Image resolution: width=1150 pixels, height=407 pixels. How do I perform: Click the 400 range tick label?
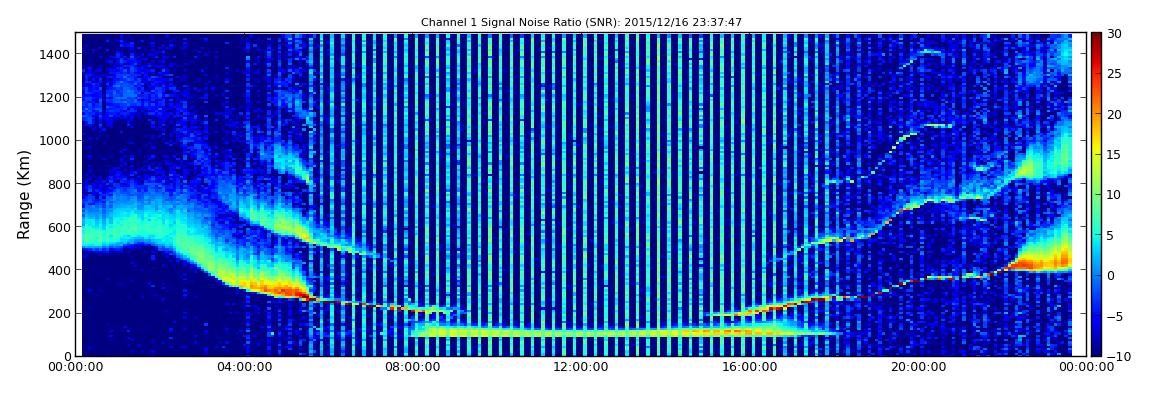59,271
